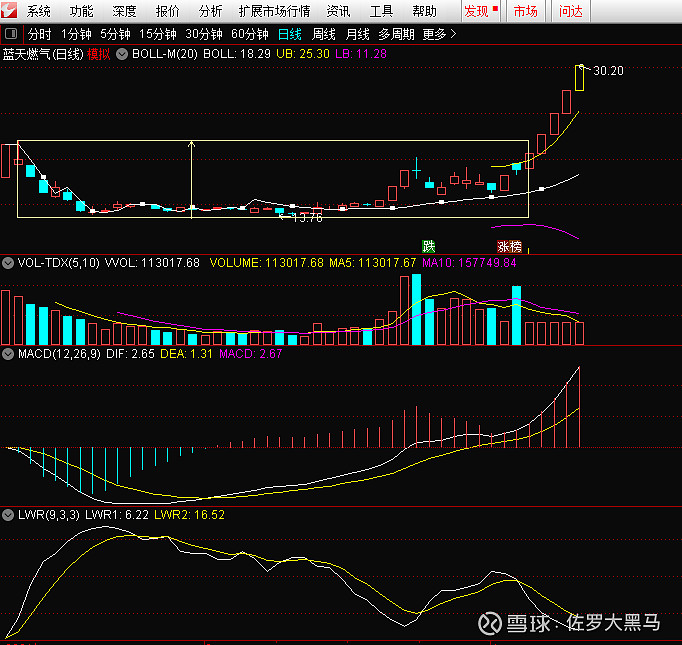Open the LWR indicator dropdown circle
The width and height of the screenshot is (682, 645).
coord(8,515)
